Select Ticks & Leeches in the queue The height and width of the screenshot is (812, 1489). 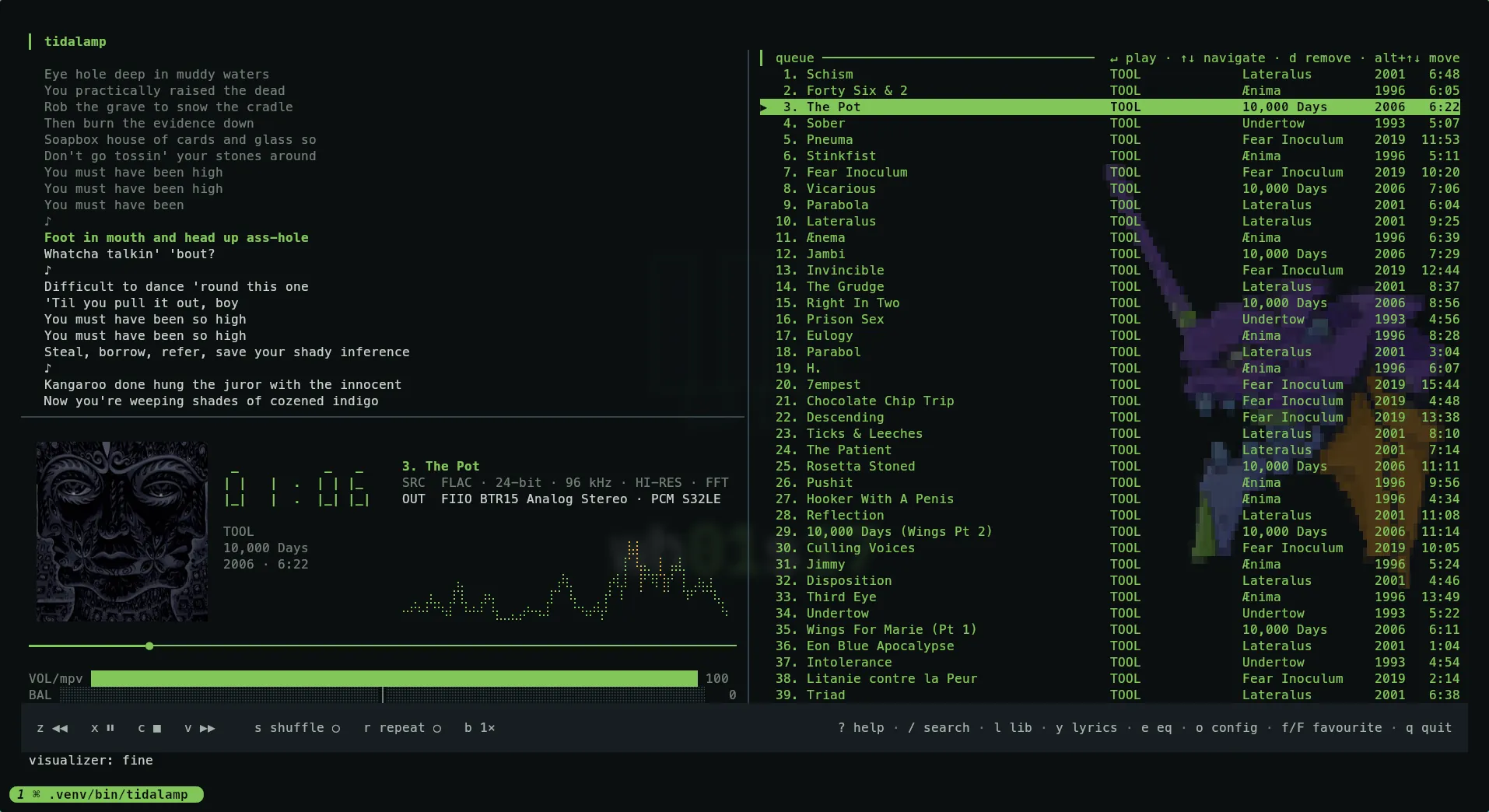pos(1110,434)
